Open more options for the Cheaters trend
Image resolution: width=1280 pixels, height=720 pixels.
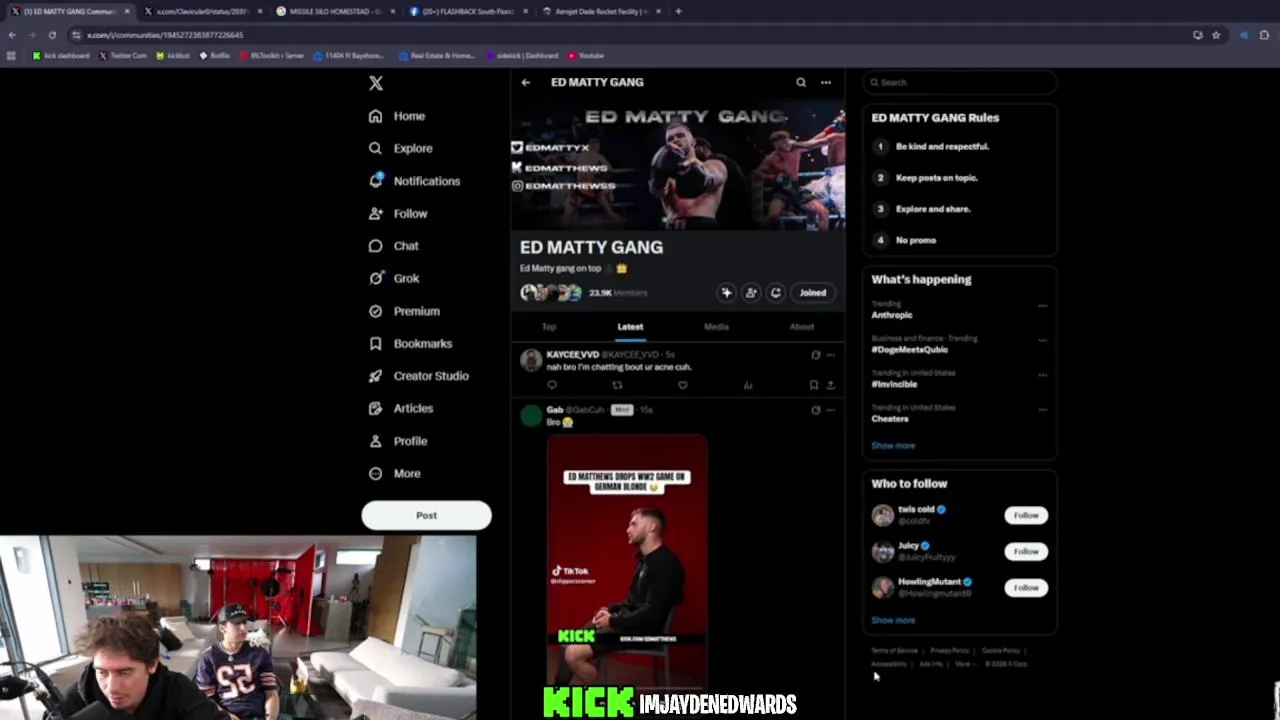coord(1042,409)
